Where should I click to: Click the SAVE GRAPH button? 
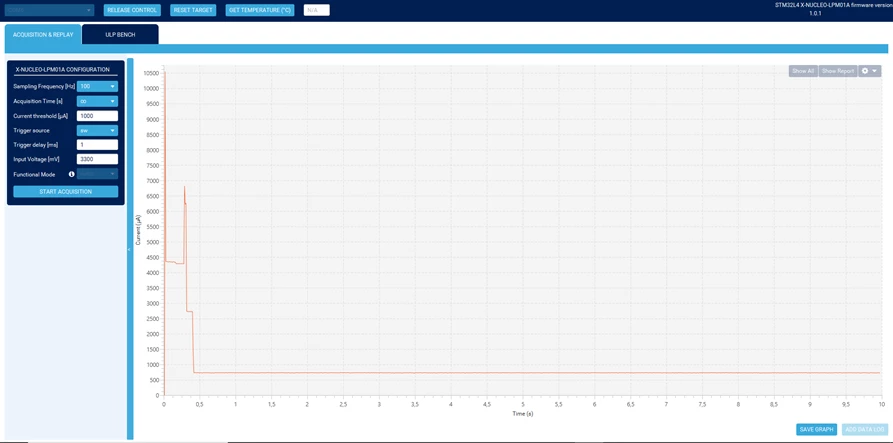(x=817, y=429)
